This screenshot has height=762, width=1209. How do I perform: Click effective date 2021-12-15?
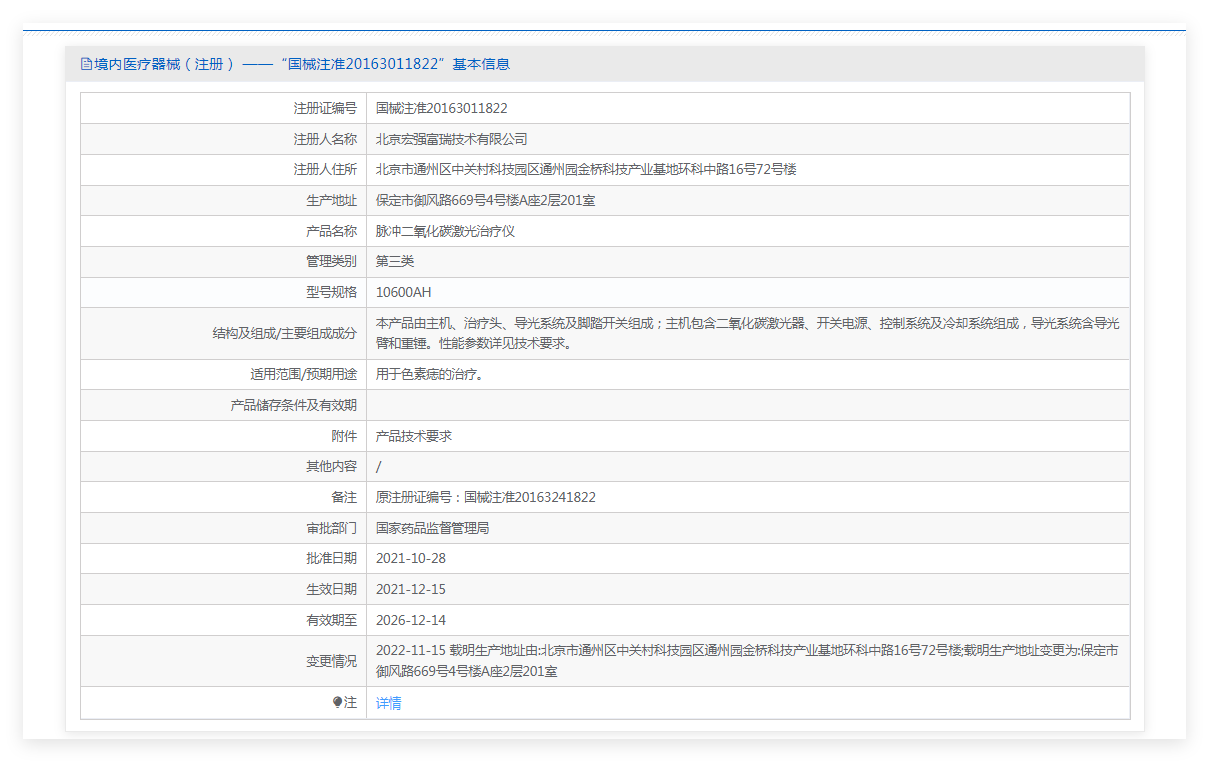click(x=411, y=590)
